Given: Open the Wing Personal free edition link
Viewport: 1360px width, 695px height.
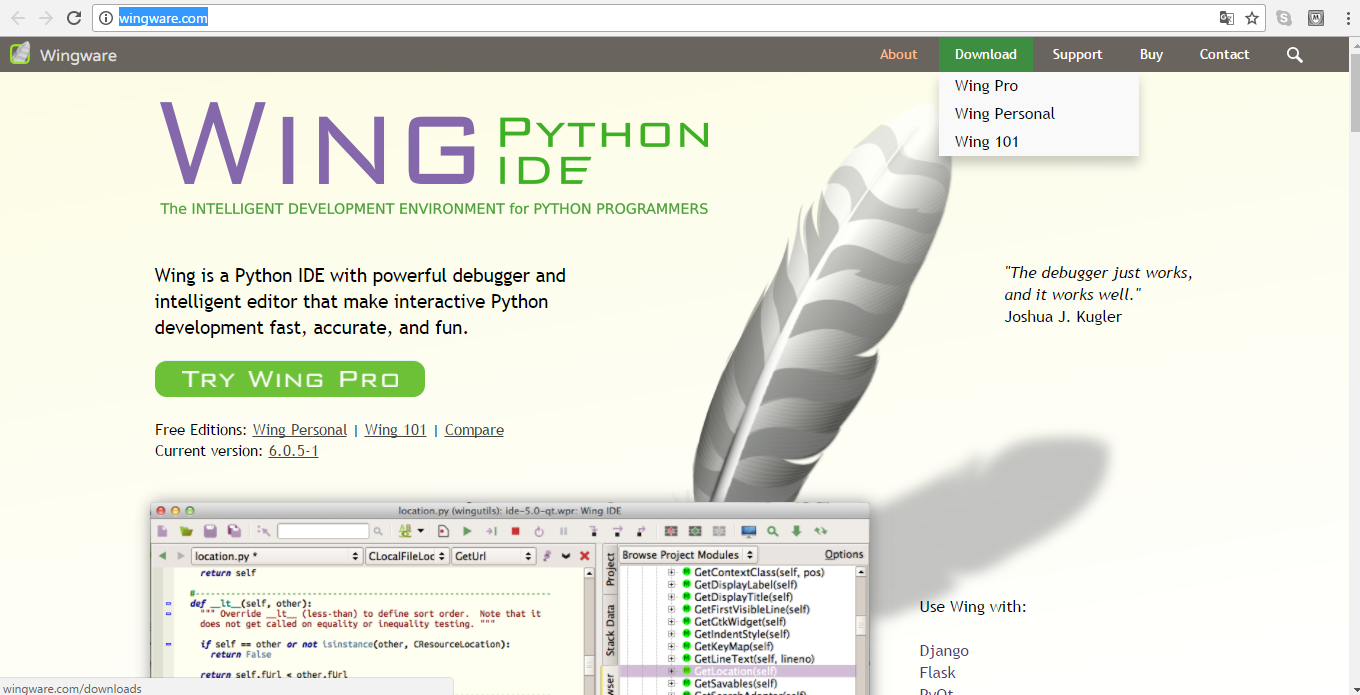Looking at the screenshot, I should pyautogui.click(x=300, y=430).
